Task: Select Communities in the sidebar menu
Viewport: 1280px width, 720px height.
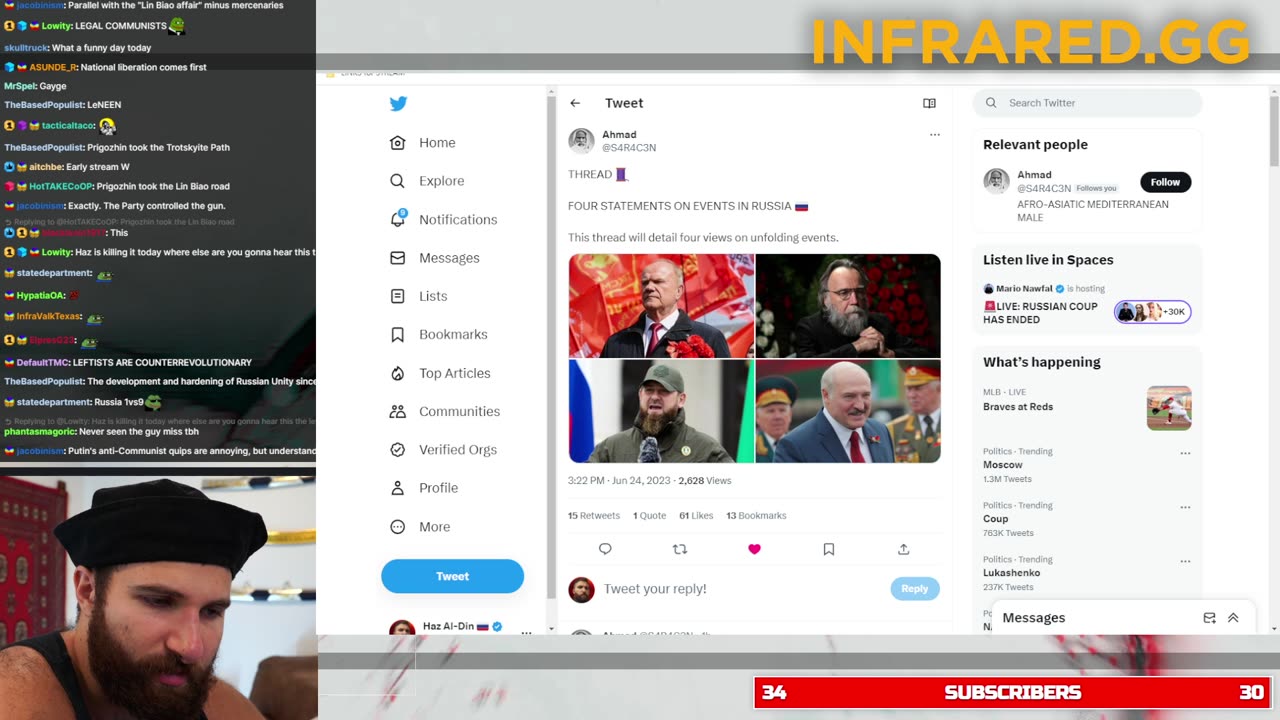Action: [459, 411]
